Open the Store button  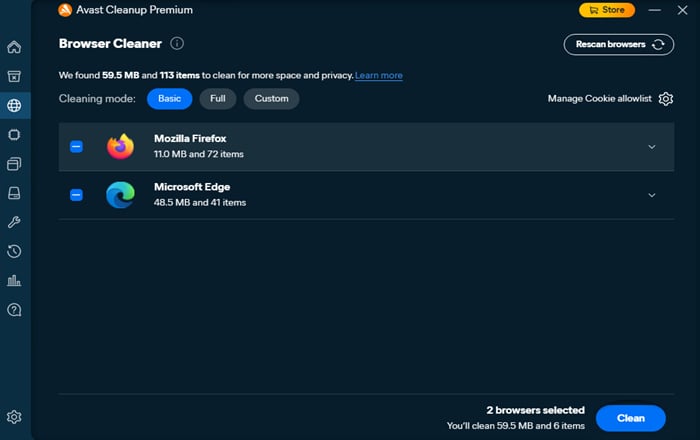[607, 10]
